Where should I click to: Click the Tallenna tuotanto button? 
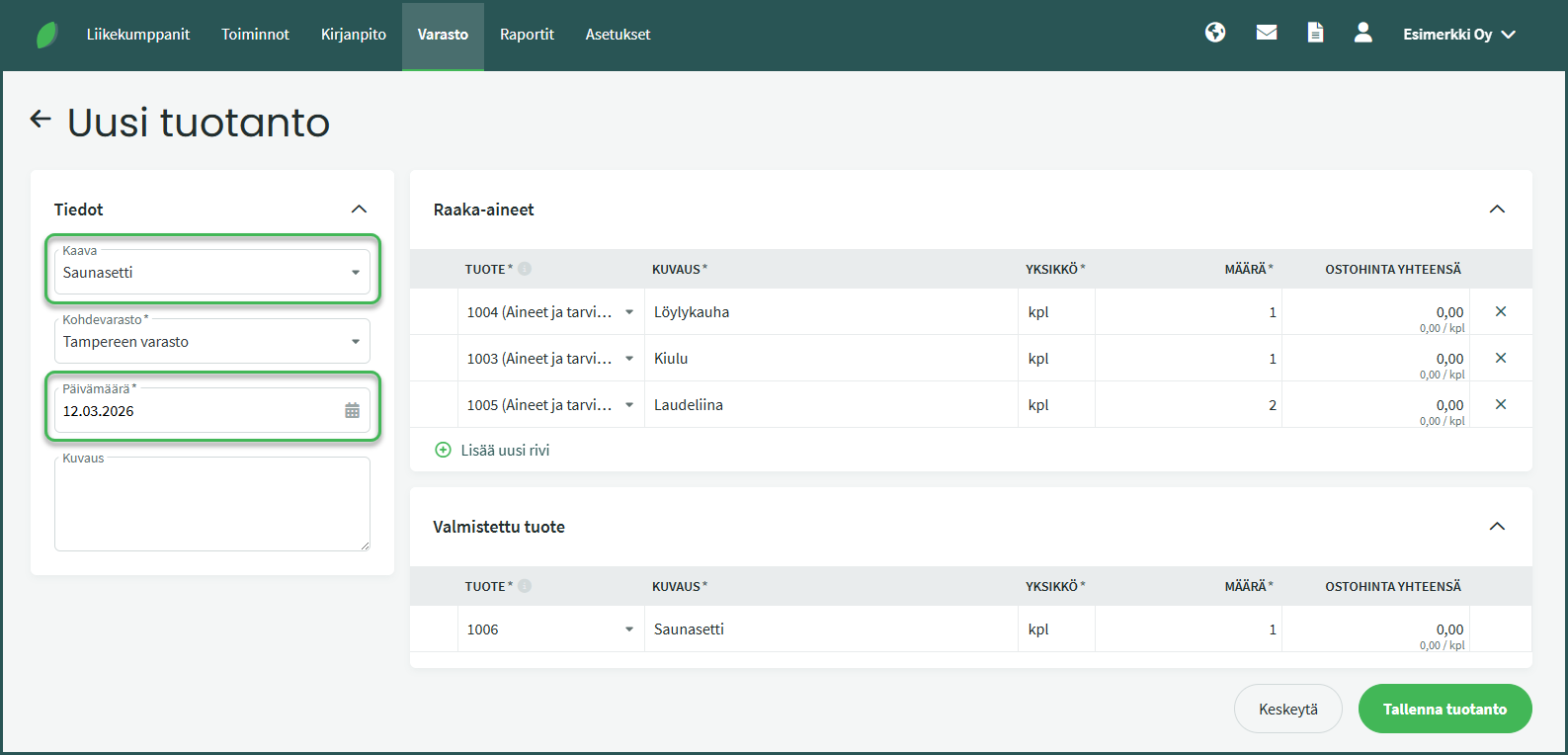pyautogui.click(x=1444, y=709)
